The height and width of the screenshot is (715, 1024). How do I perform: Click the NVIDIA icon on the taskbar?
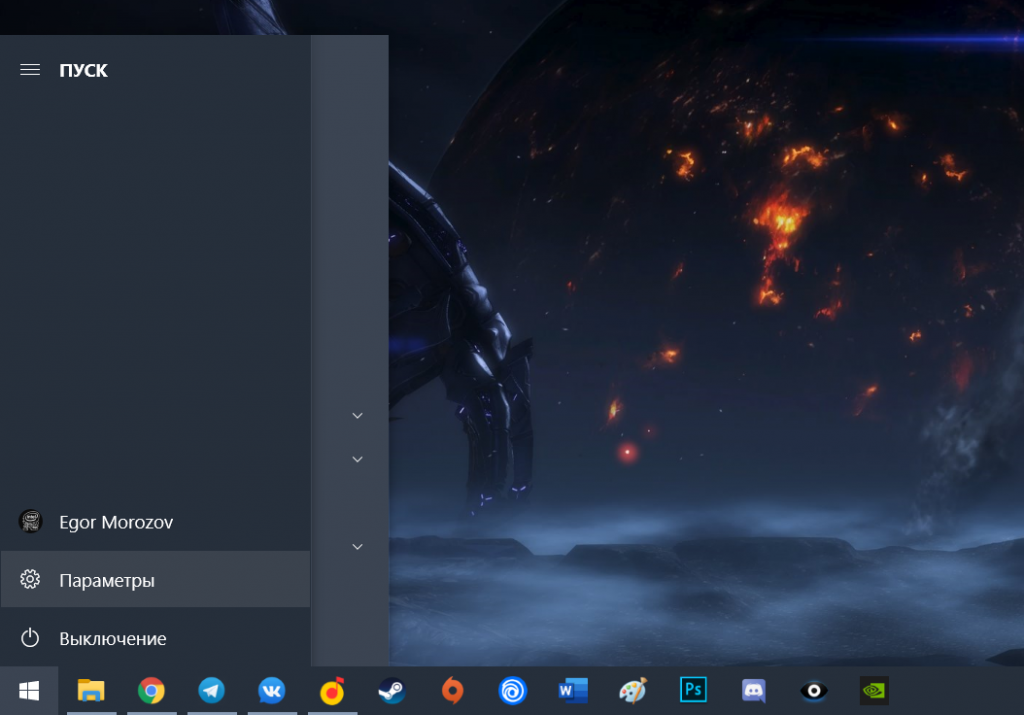874,690
